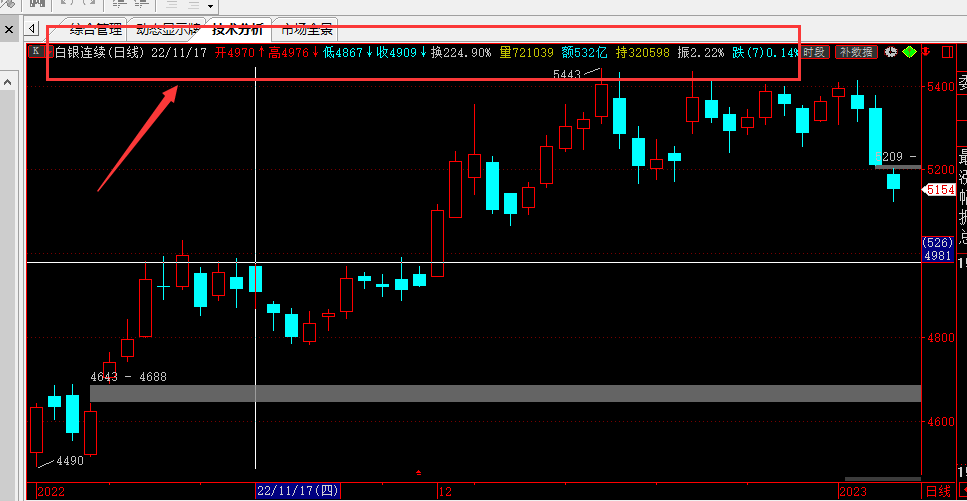
Task: Click the 补数据 button
Action: [x=857, y=52]
